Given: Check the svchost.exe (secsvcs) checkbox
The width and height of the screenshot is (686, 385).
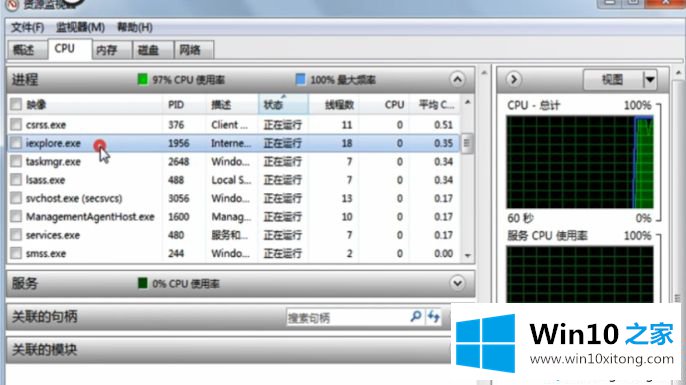Looking at the screenshot, I should tap(16, 198).
